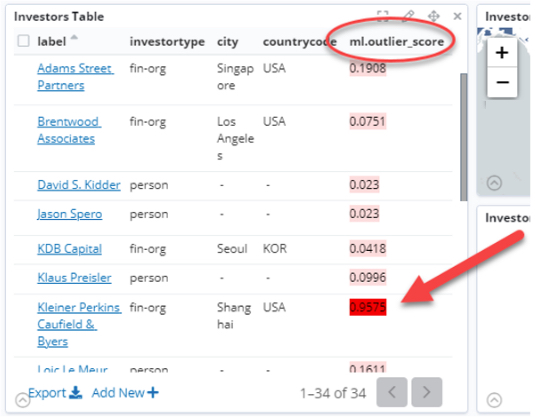The image size is (536, 419).
Task: Toggle the select-all checkbox beside label
Action: point(24,41)
